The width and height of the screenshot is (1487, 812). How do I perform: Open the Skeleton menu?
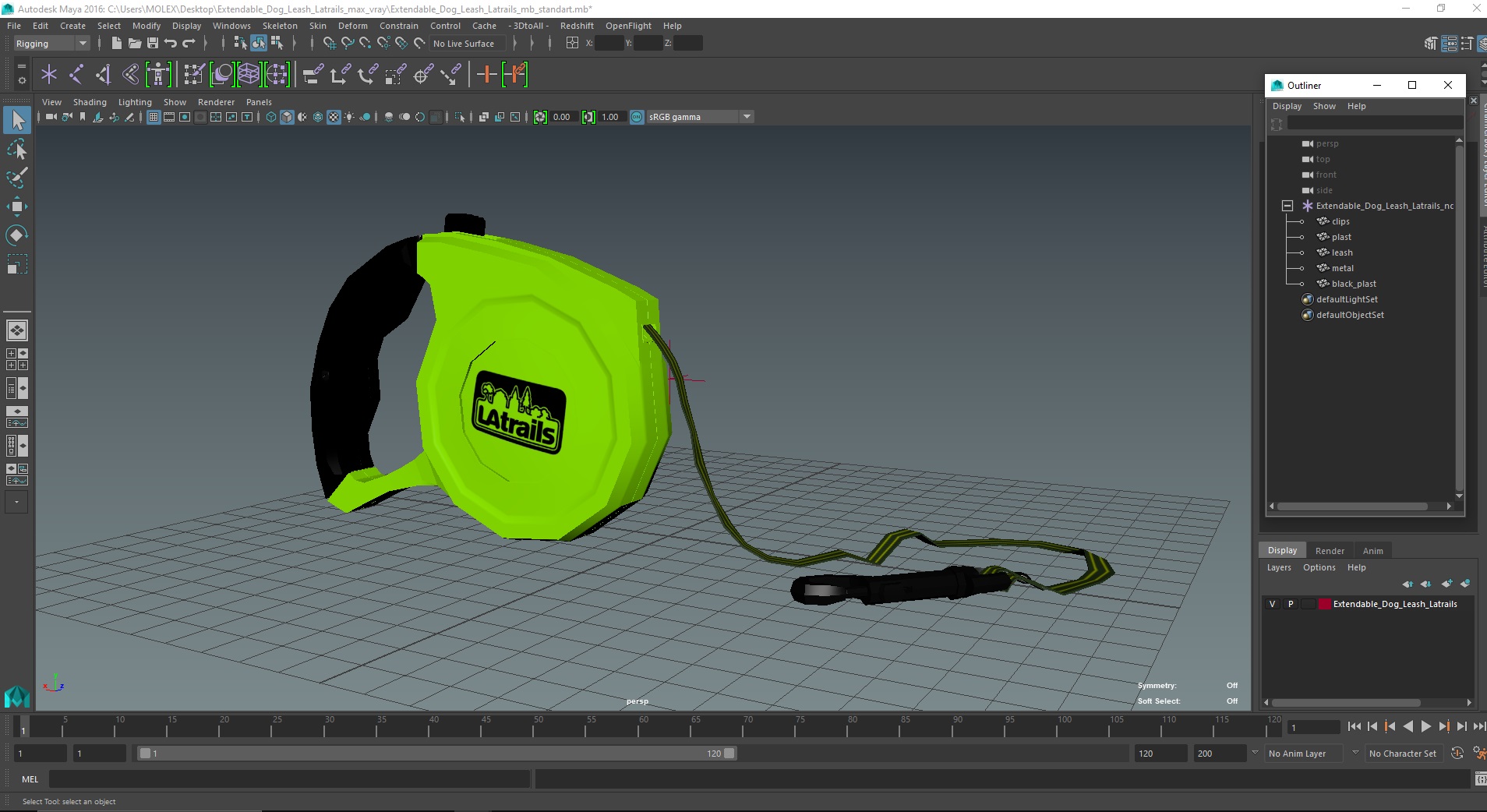(280, 26)
